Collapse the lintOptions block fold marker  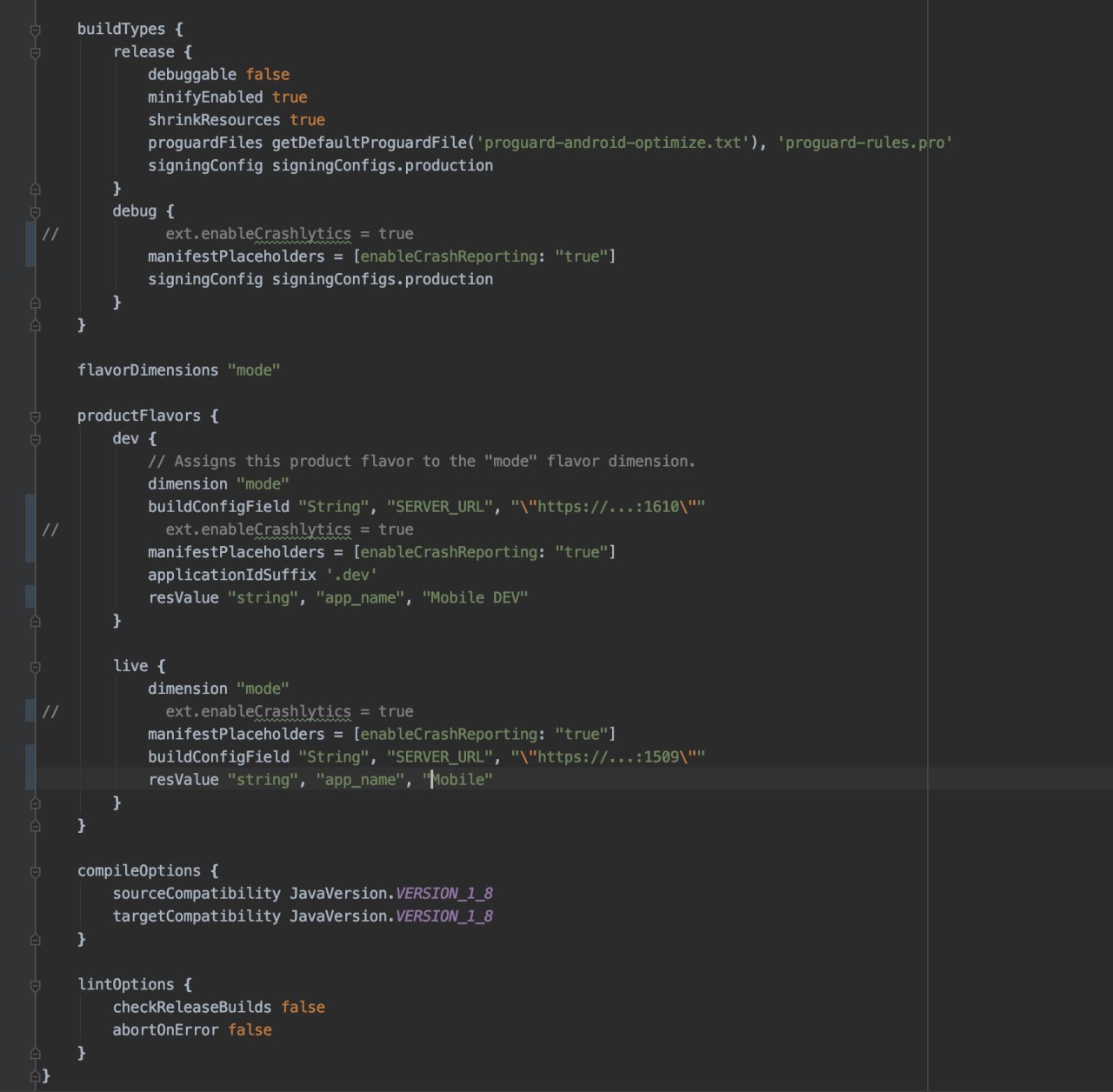[36, 985]
